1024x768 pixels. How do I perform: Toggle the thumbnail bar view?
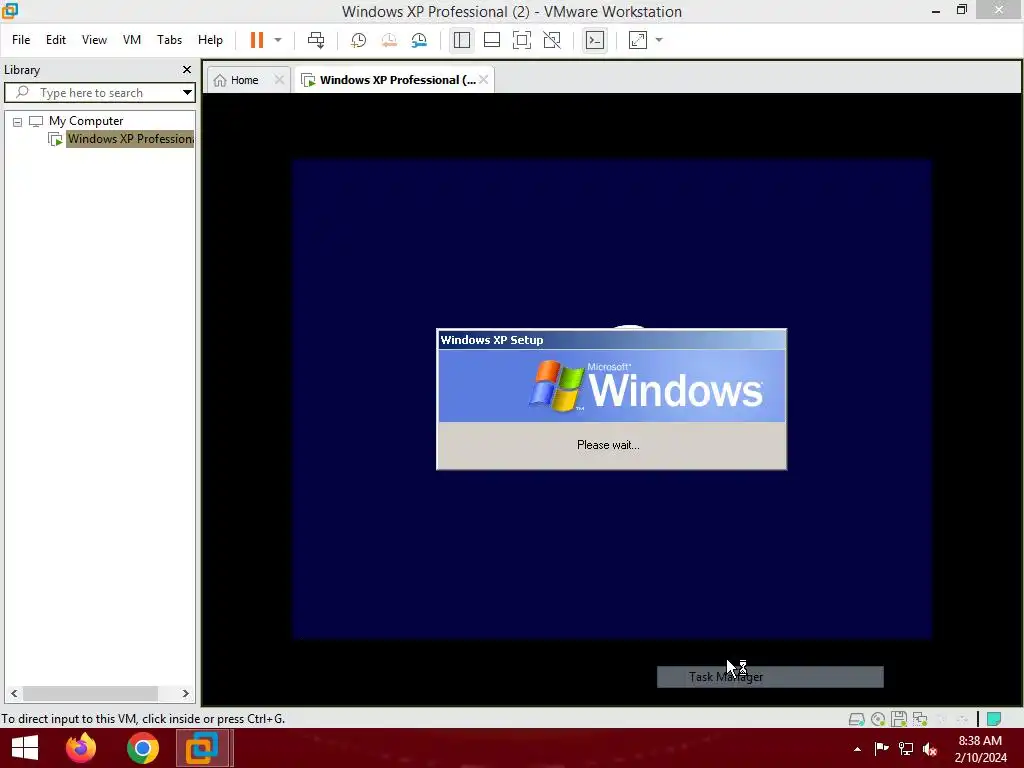click(492, 40)
